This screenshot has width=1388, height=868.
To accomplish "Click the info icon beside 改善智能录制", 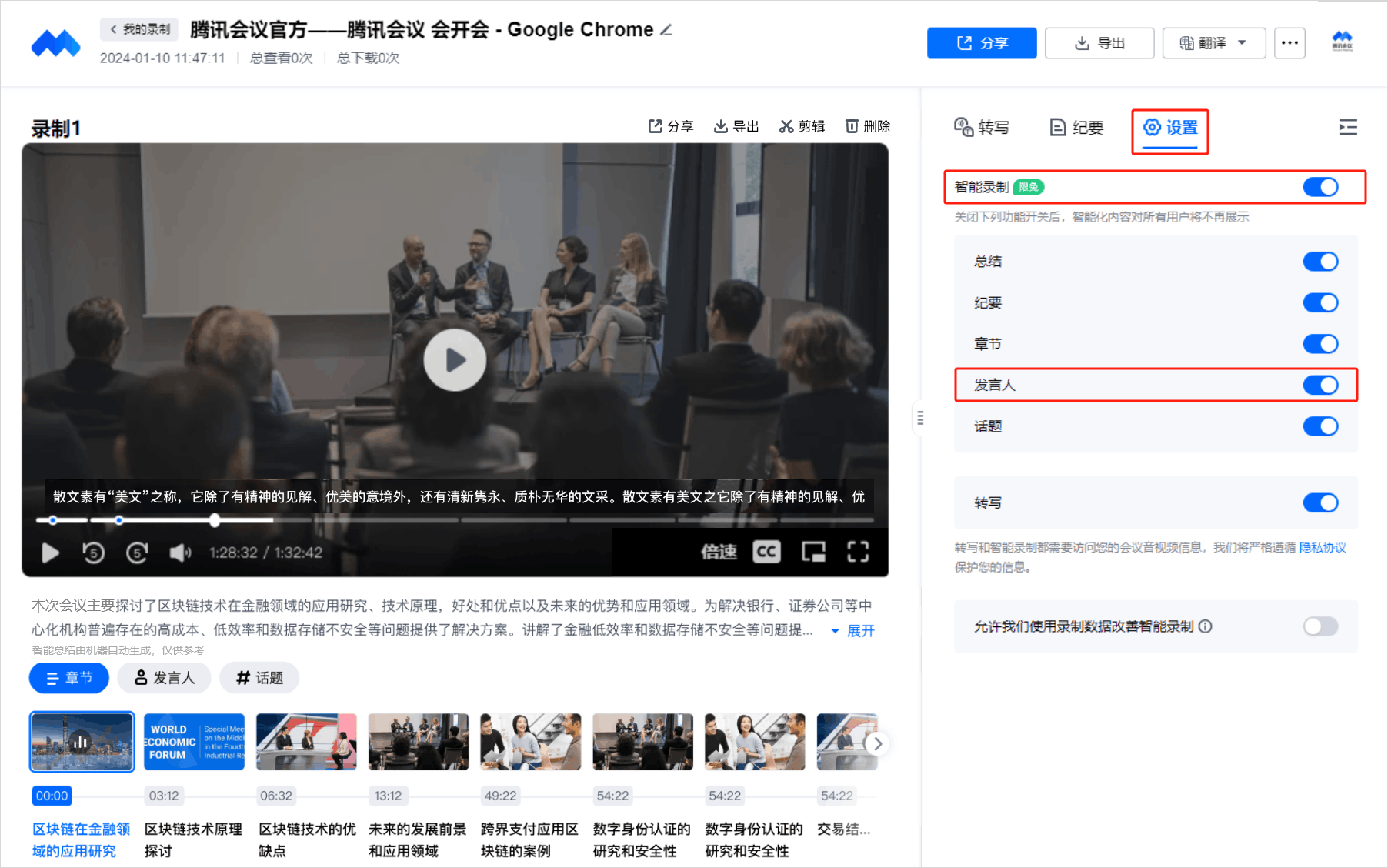I will (1206, 626).
